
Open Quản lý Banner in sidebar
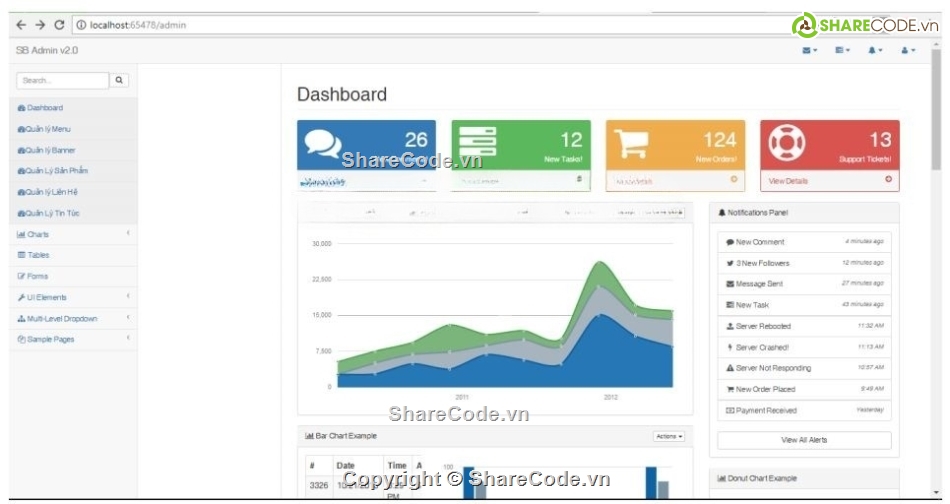coord(73,150)
